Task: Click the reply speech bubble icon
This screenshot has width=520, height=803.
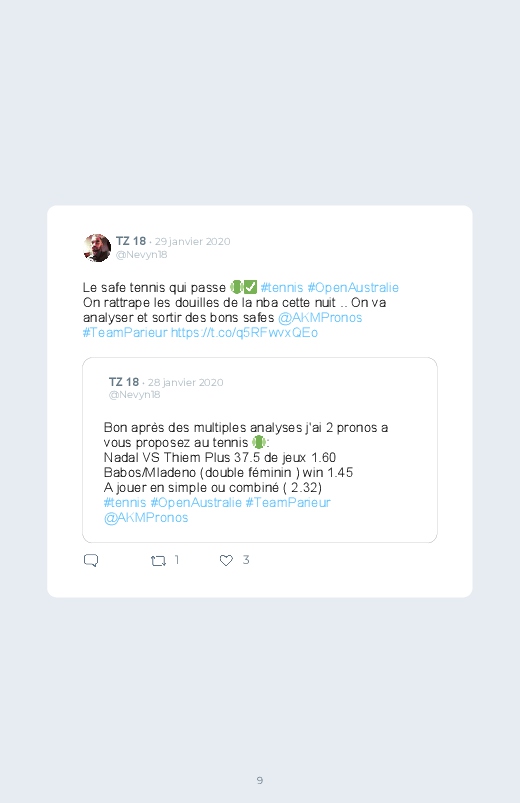Action: click(91, 560)
